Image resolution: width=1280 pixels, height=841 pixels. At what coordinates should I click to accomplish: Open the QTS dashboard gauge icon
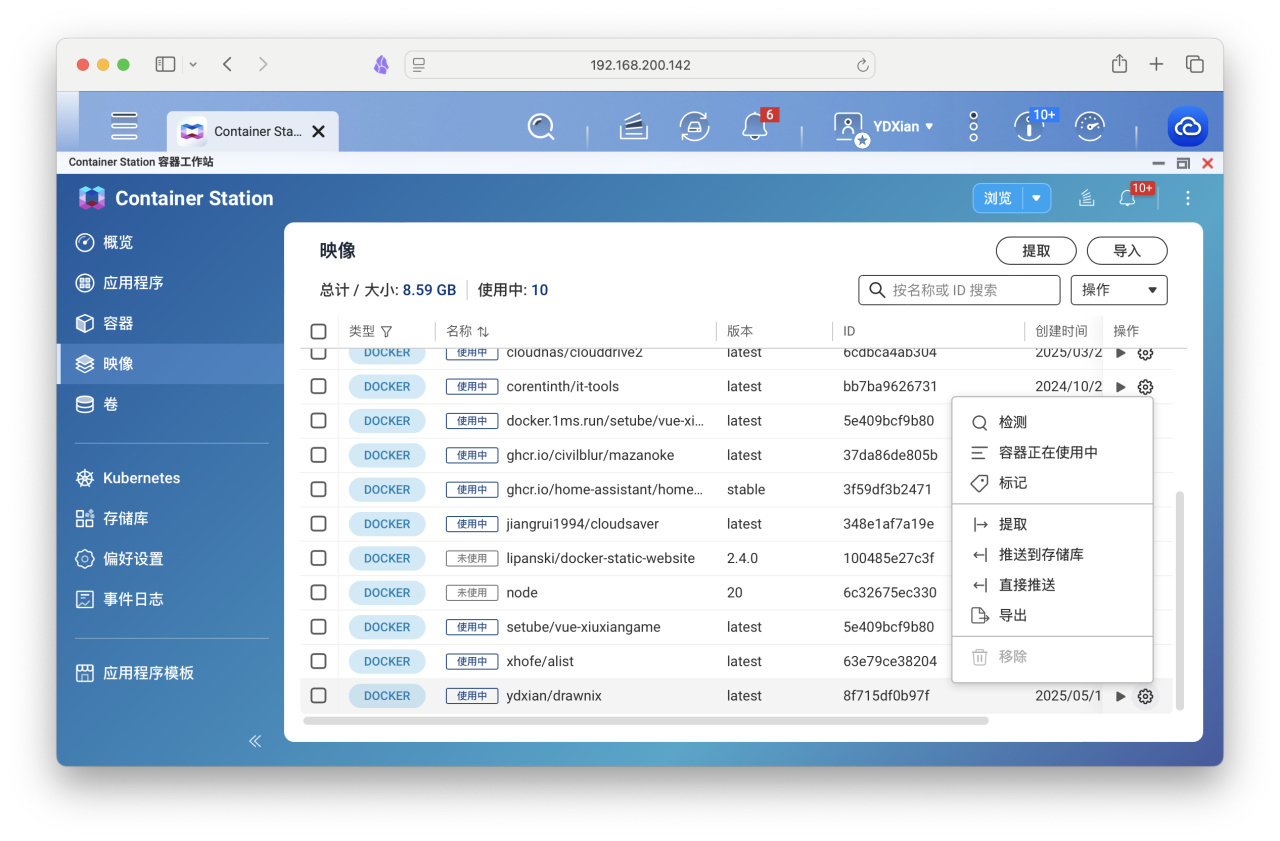coord(1089,126)
